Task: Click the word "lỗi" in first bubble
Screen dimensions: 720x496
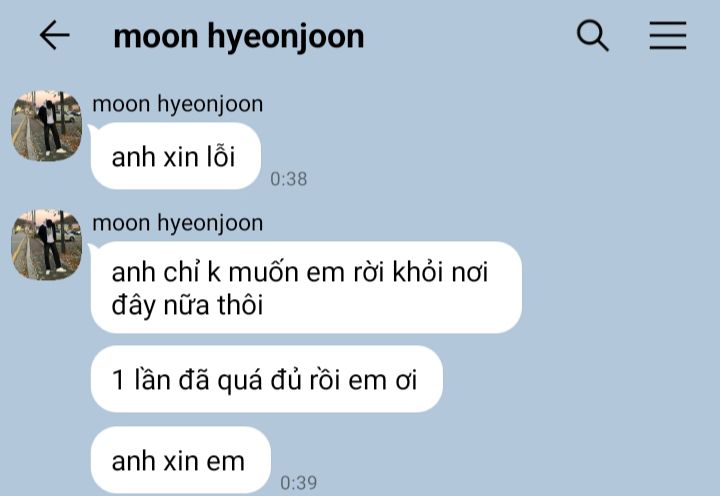Action: [x=220, y=156]
